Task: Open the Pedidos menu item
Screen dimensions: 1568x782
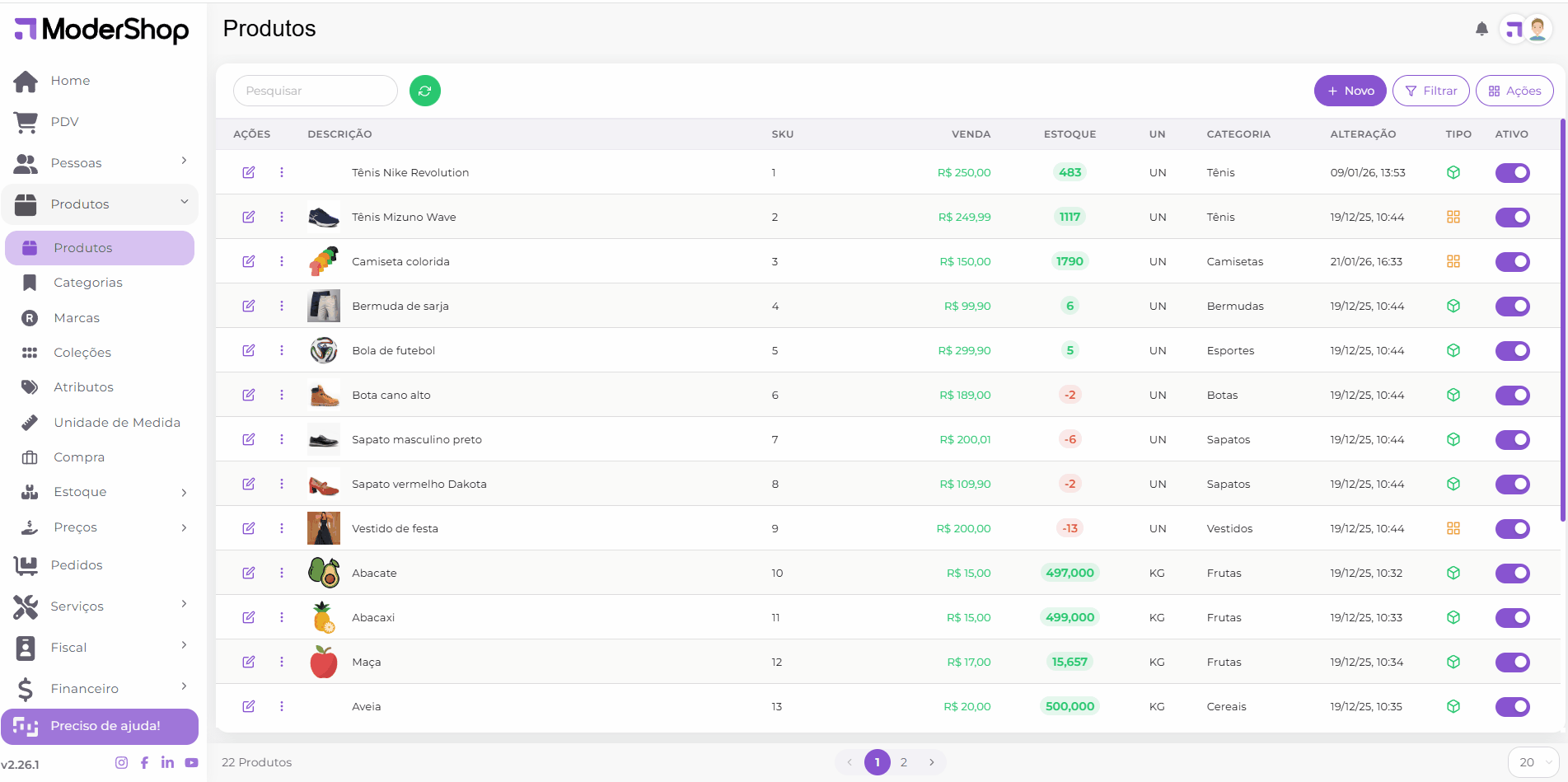Action: coord(77,565)
